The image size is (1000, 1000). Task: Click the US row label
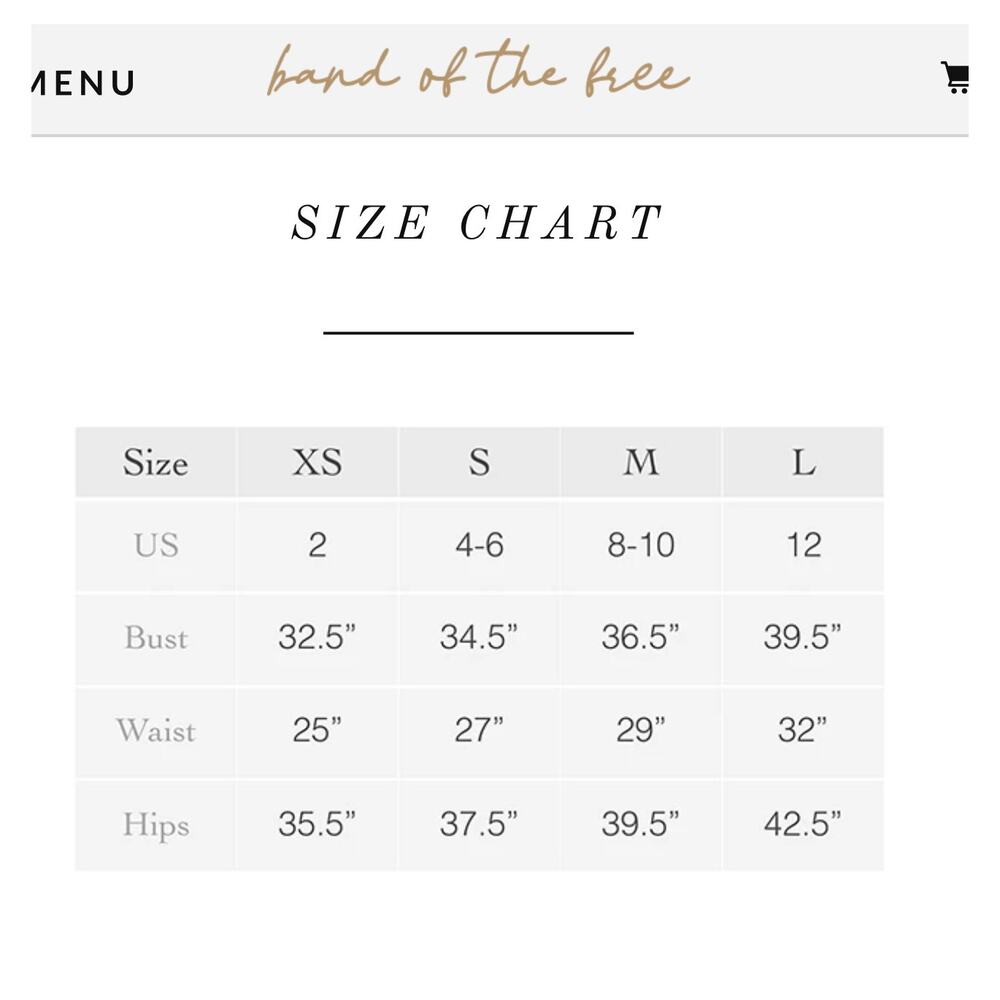(156, 546)
